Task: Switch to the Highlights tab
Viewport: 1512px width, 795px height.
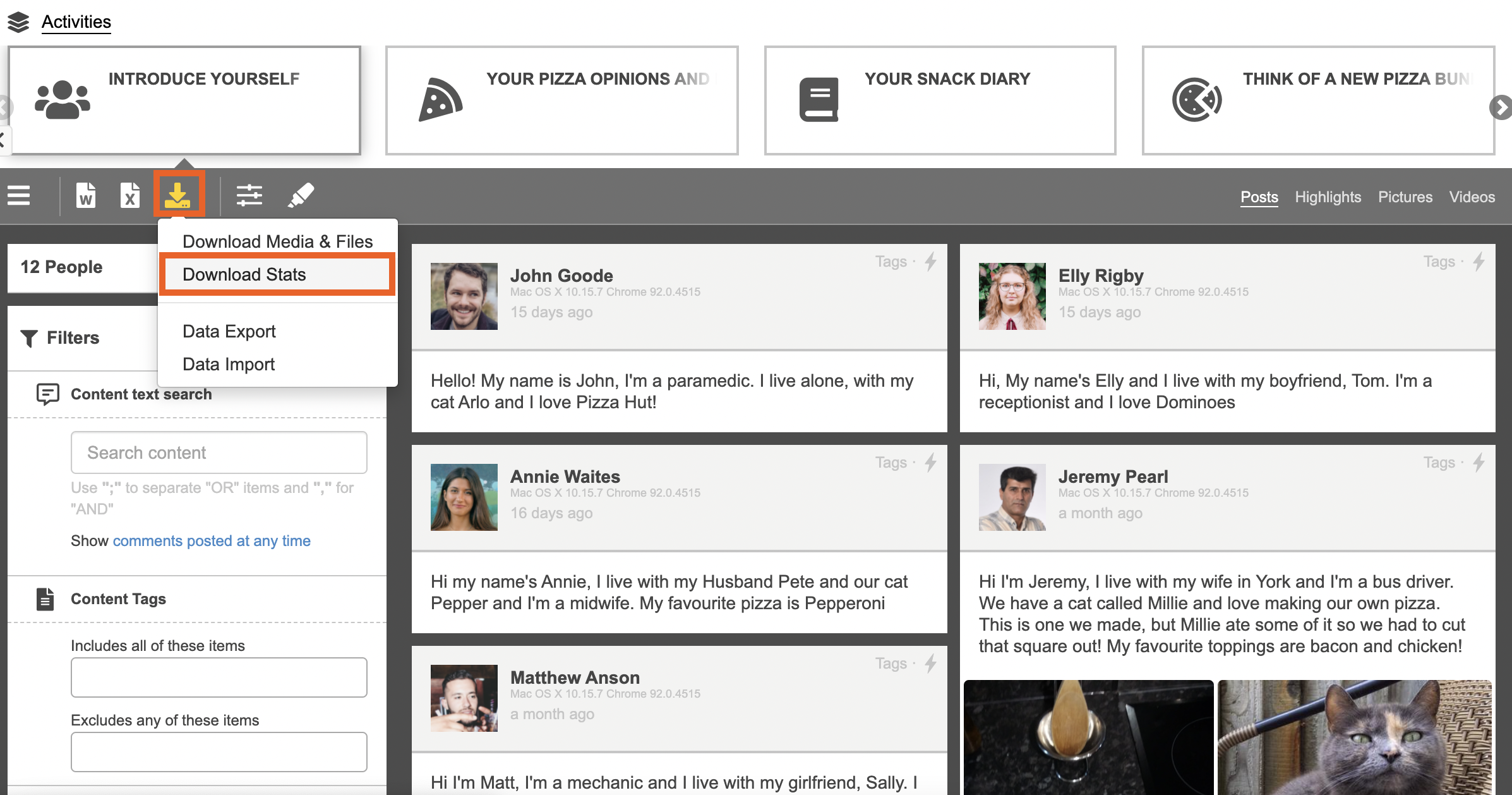Action: [1328, 197]
